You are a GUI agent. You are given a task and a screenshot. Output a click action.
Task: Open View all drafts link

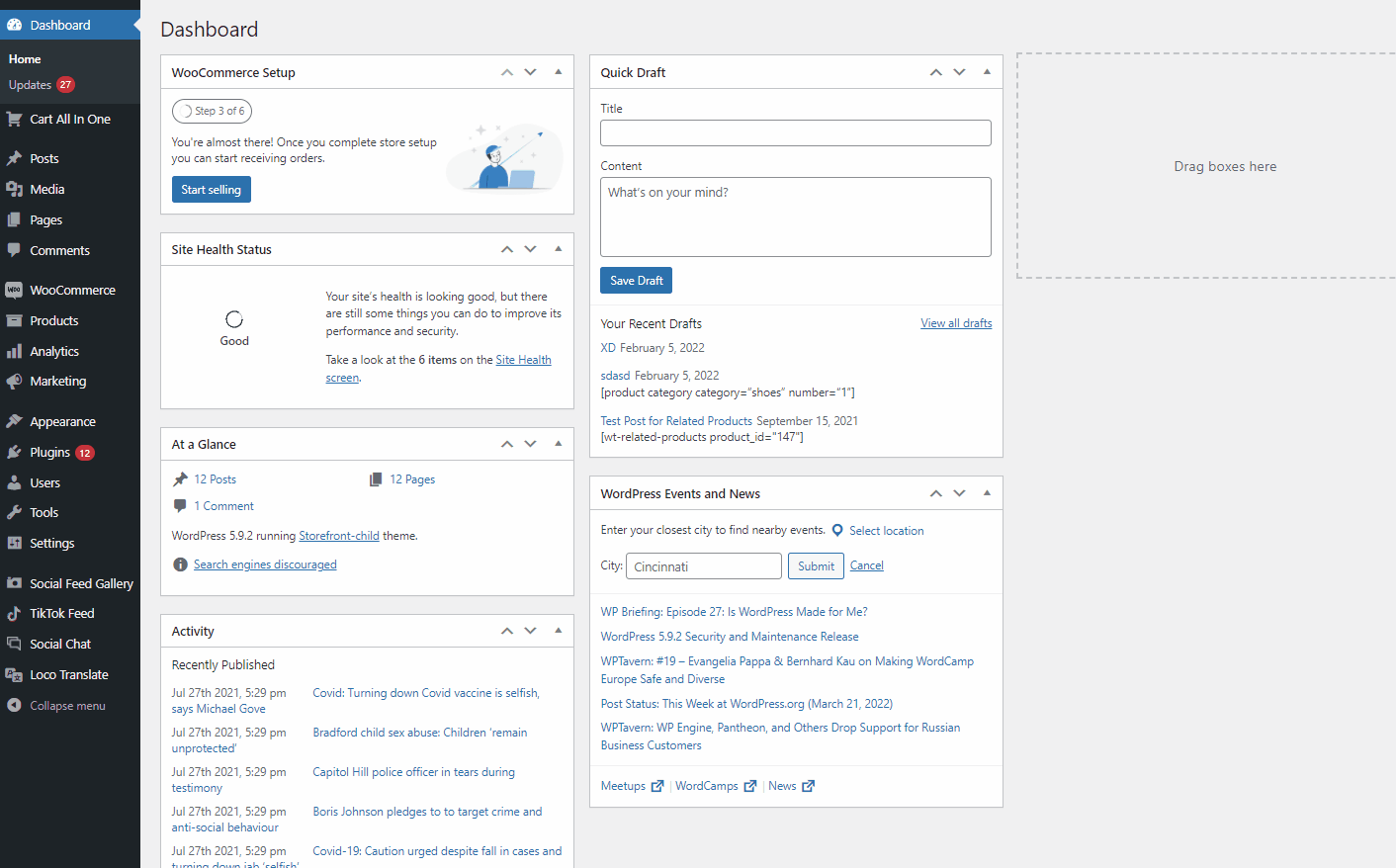point(956,323)
